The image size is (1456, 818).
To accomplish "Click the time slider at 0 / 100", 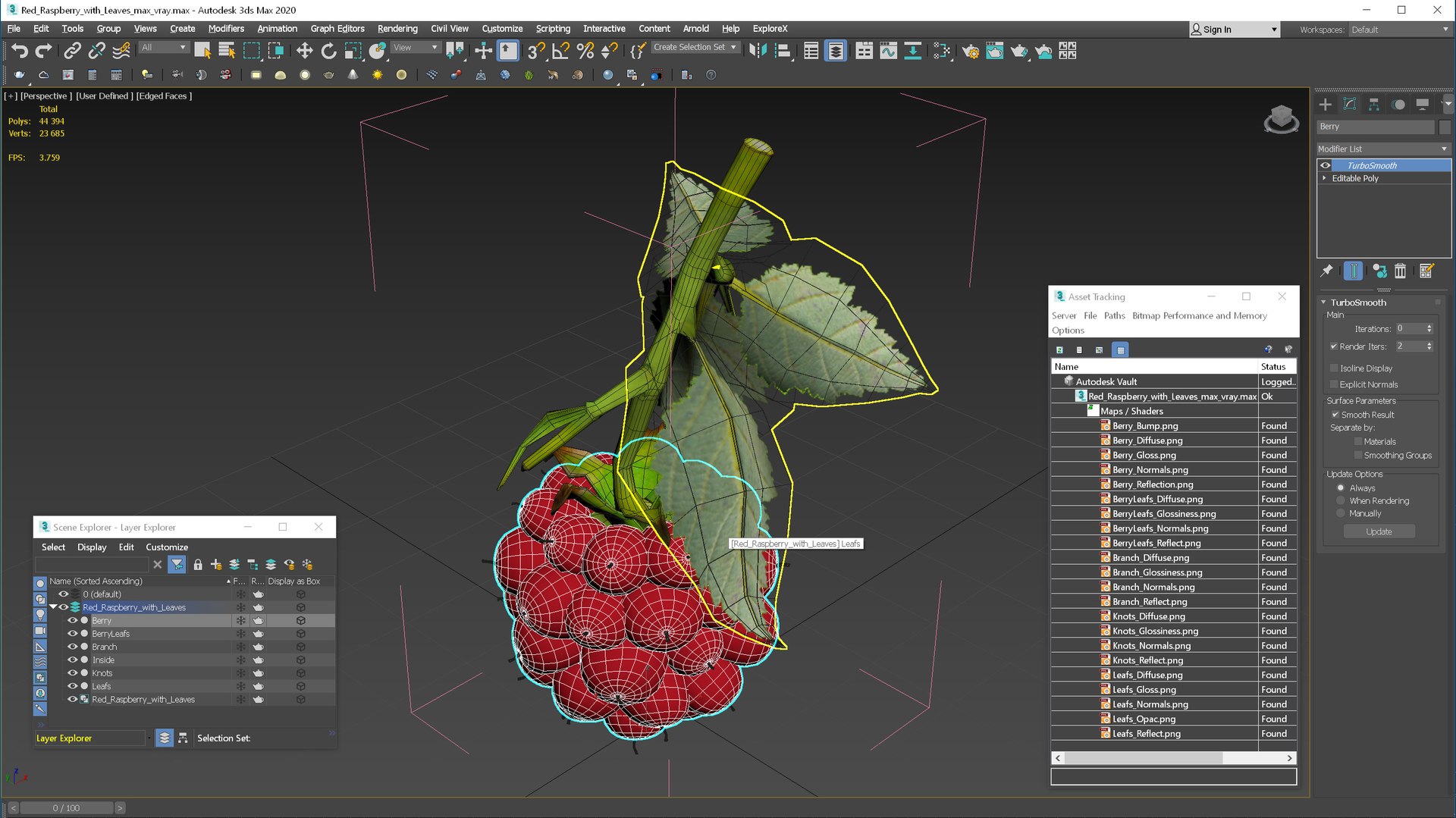I will tap(67, 808).
